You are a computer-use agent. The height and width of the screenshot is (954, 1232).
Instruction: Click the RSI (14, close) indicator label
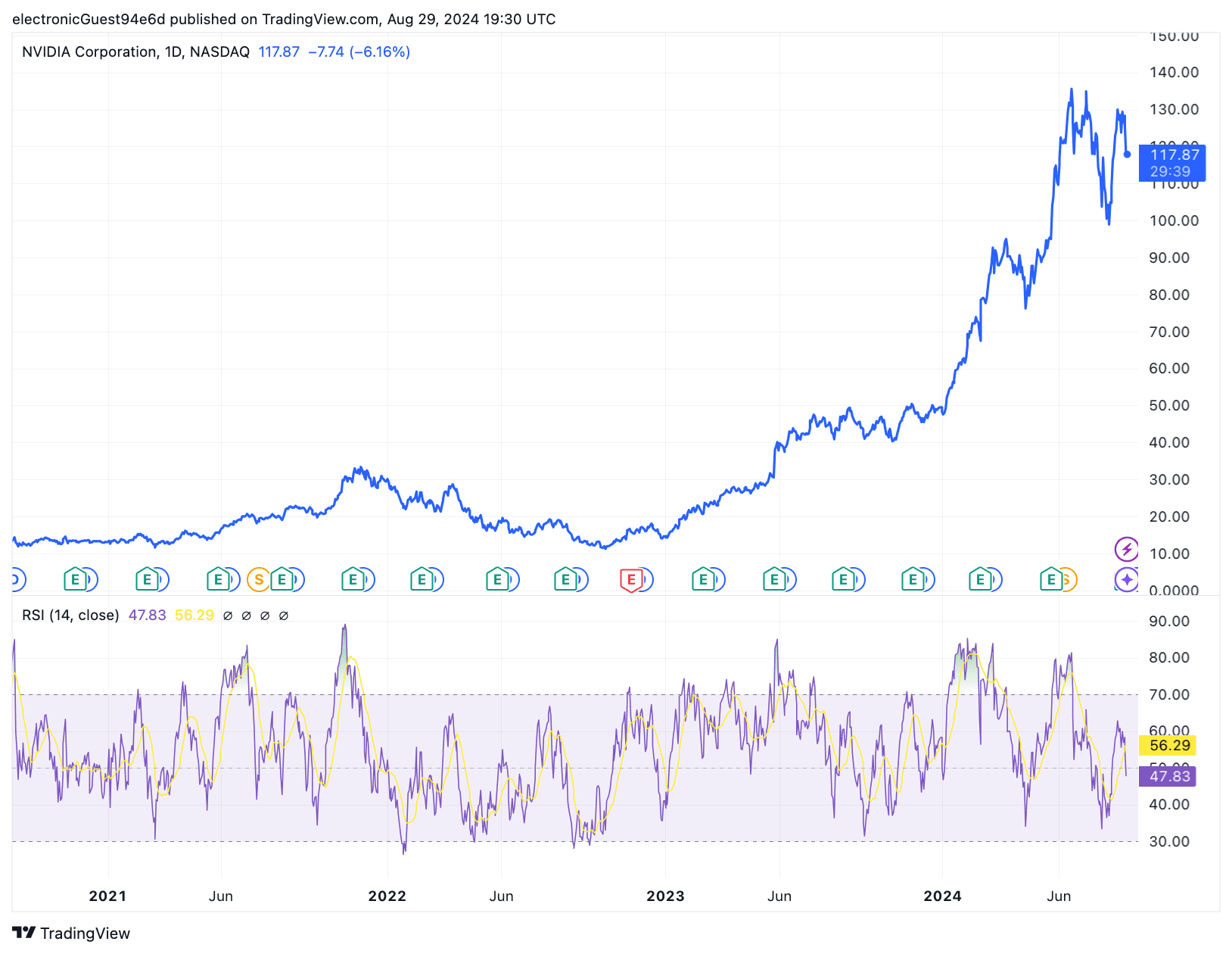point(70,615)
